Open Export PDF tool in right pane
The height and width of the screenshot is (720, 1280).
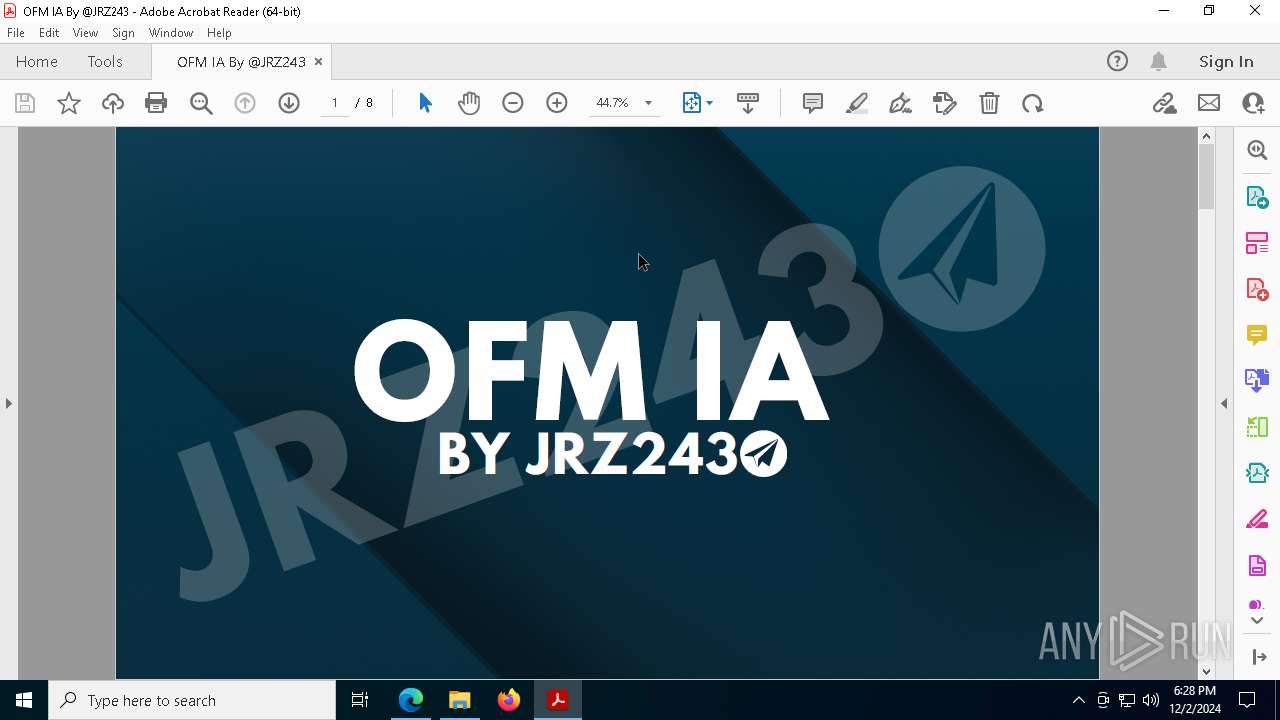click(x=1257, y=196)
